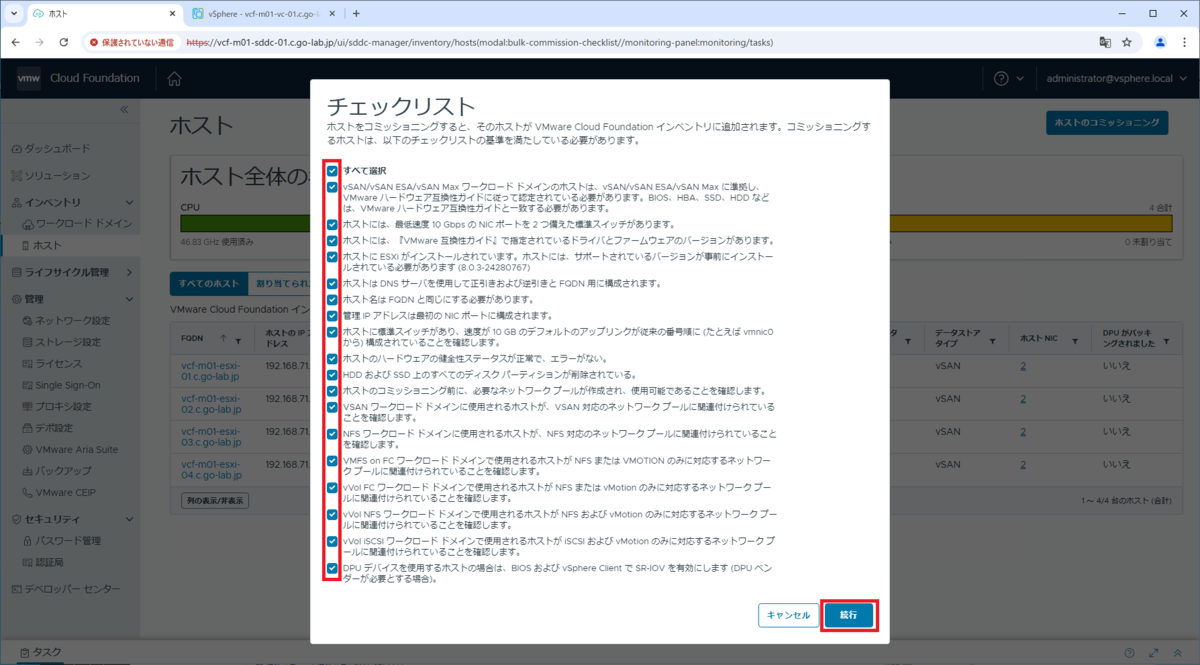Click the task panel help icon at bottom

(1129, 652)
